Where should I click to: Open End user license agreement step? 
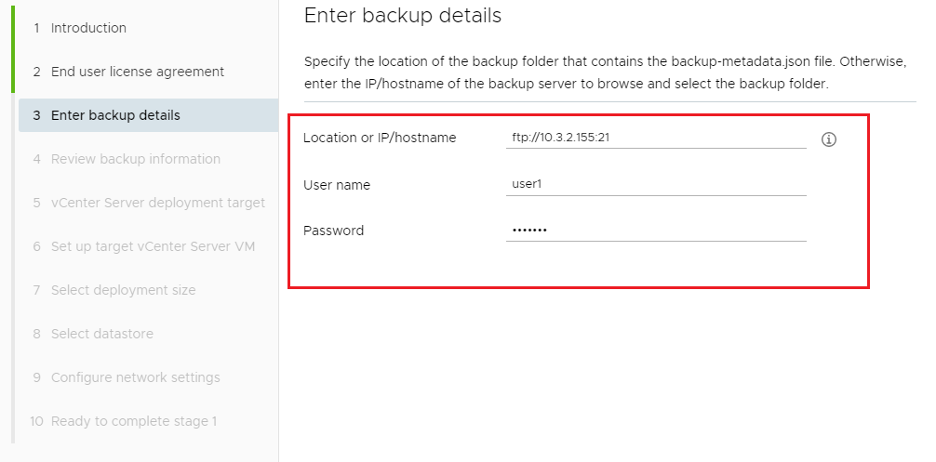point(137,72)
